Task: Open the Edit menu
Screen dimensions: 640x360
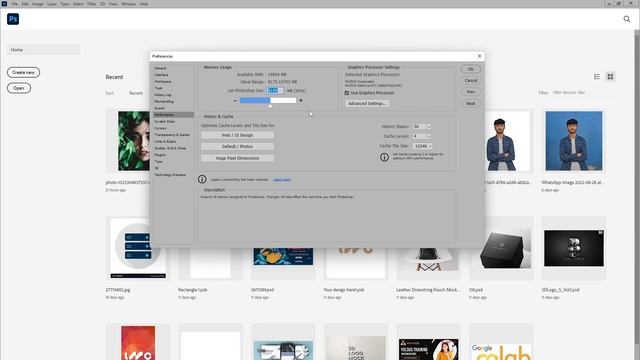Action: tap(25, 4)
